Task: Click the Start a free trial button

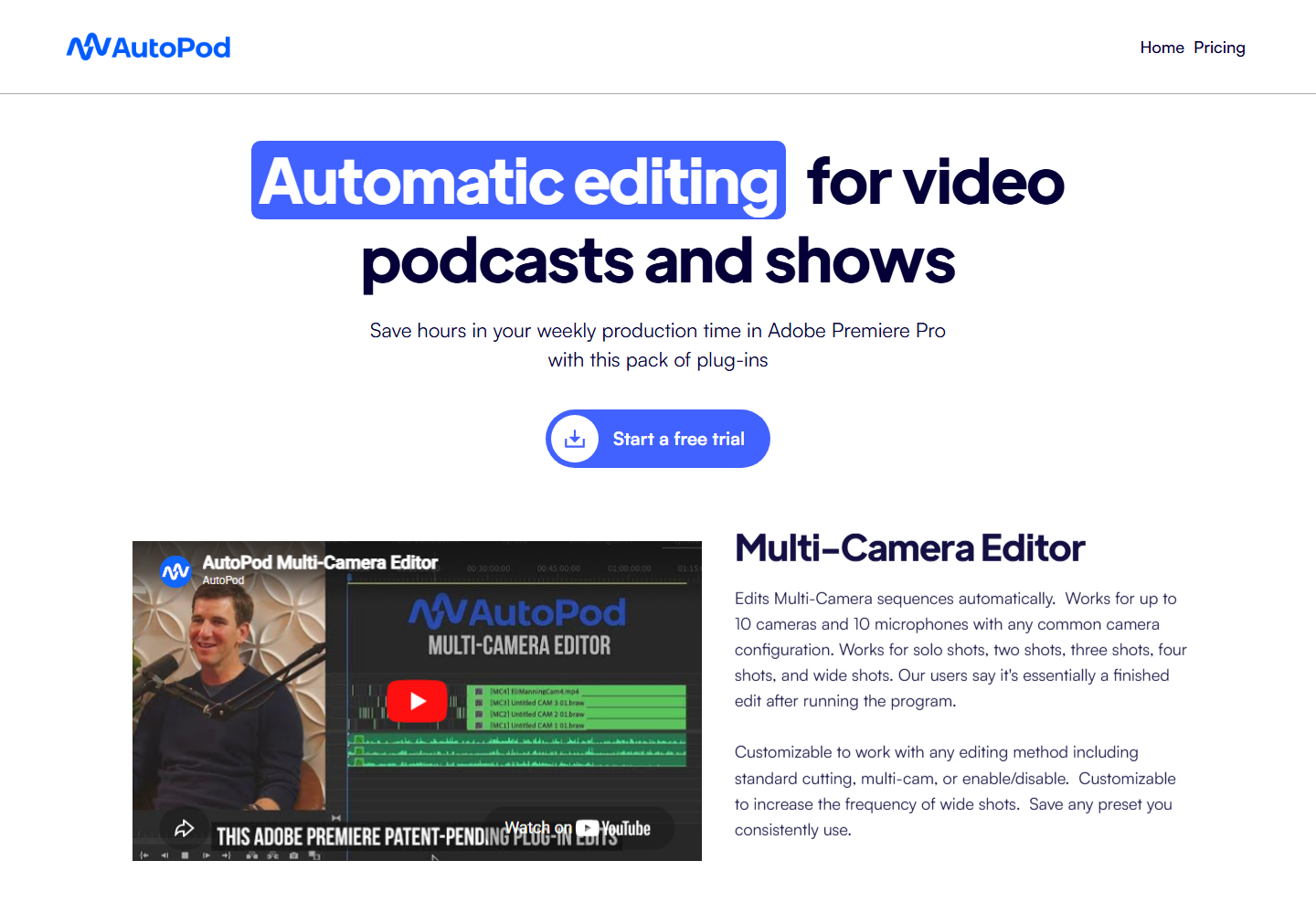Action: click(658, 439)
